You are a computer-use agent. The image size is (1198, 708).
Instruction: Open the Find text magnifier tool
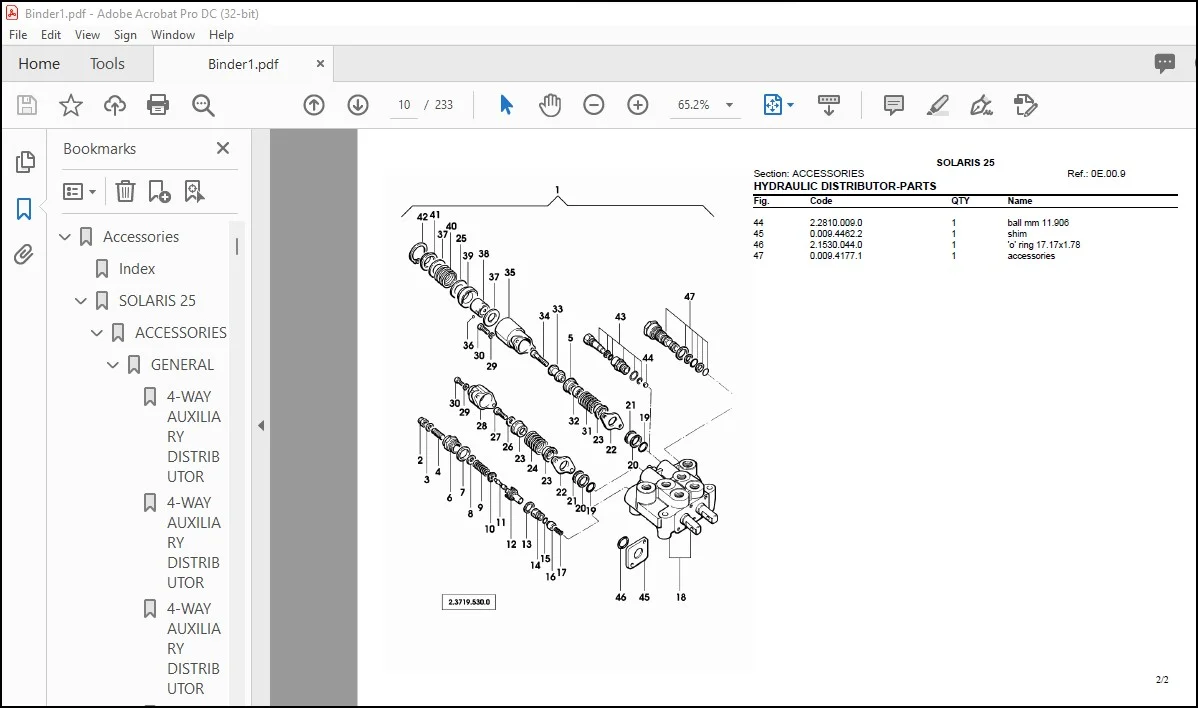(x=203, y=105)
